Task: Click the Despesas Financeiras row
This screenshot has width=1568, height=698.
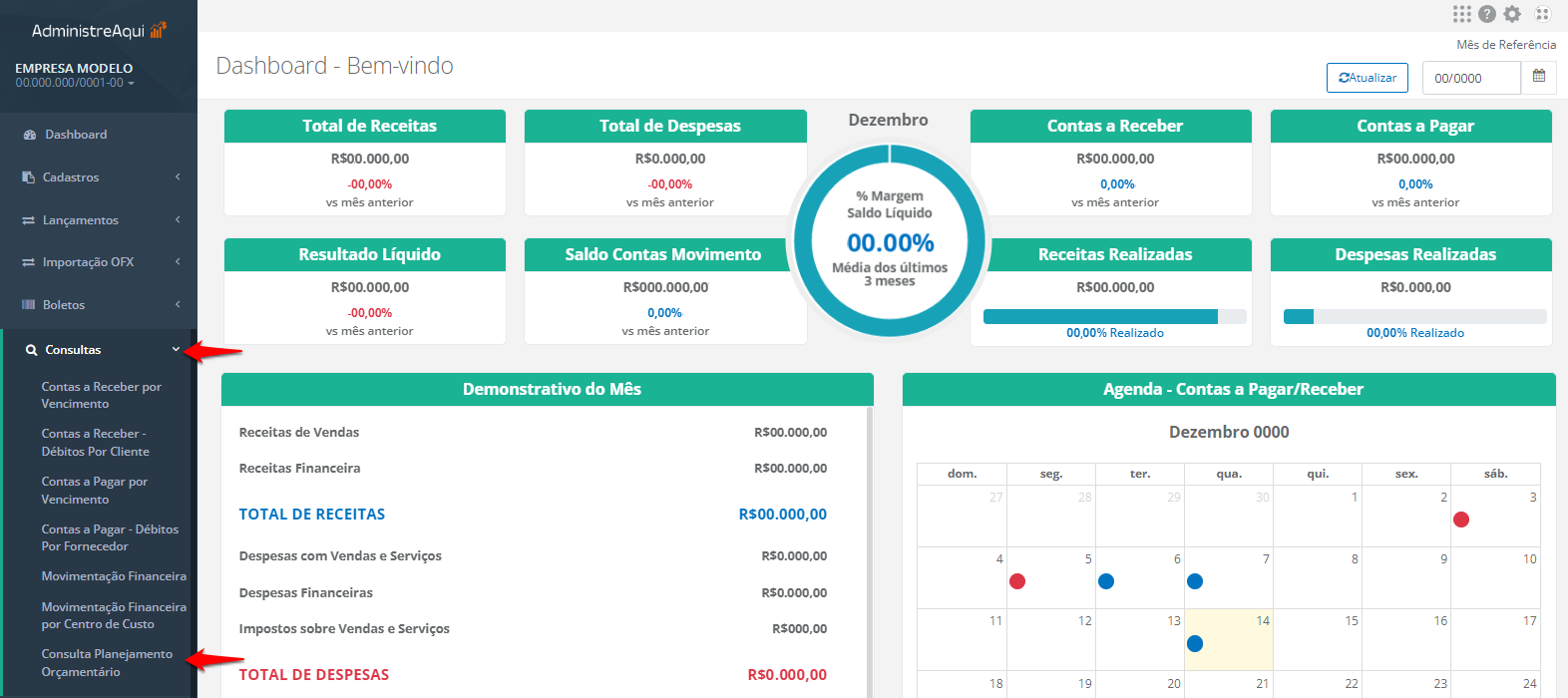Action: point(533,593)
